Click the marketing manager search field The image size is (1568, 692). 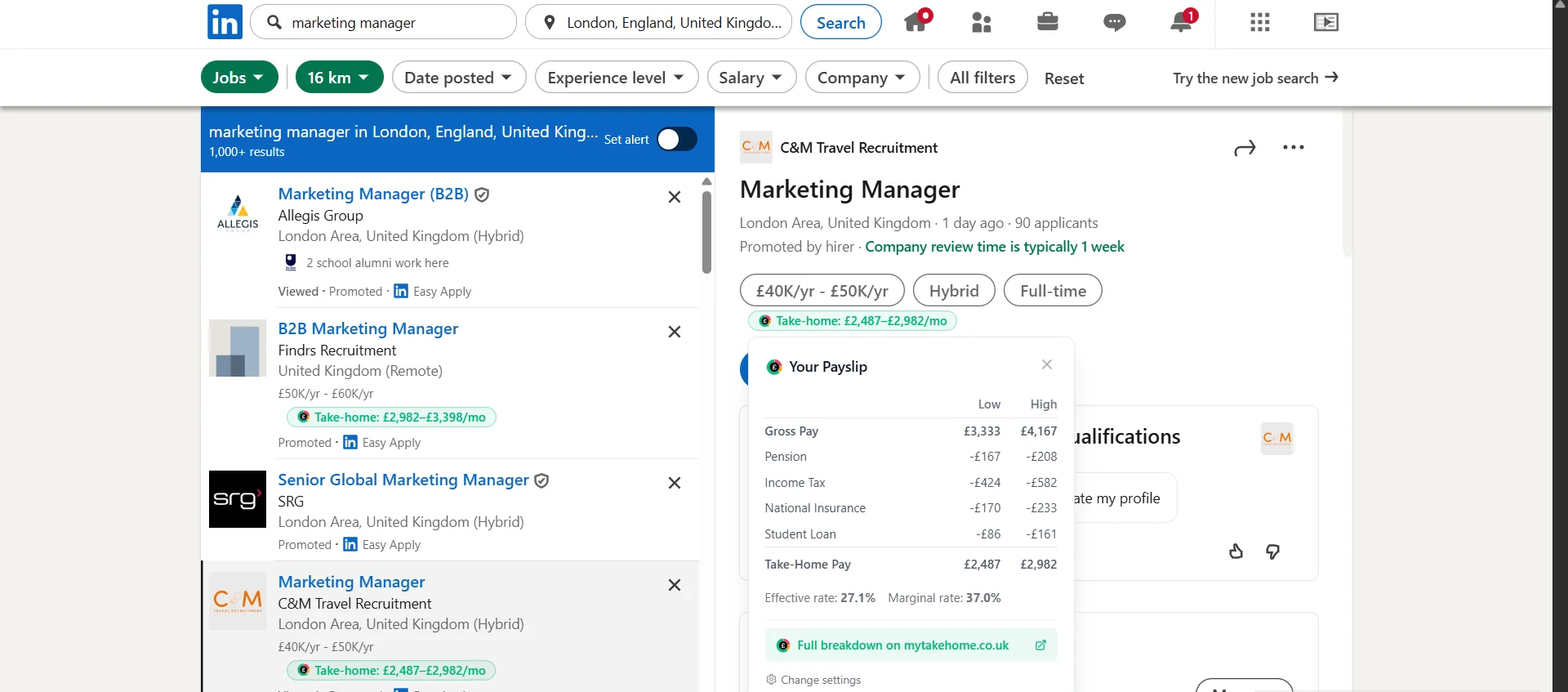384,22
